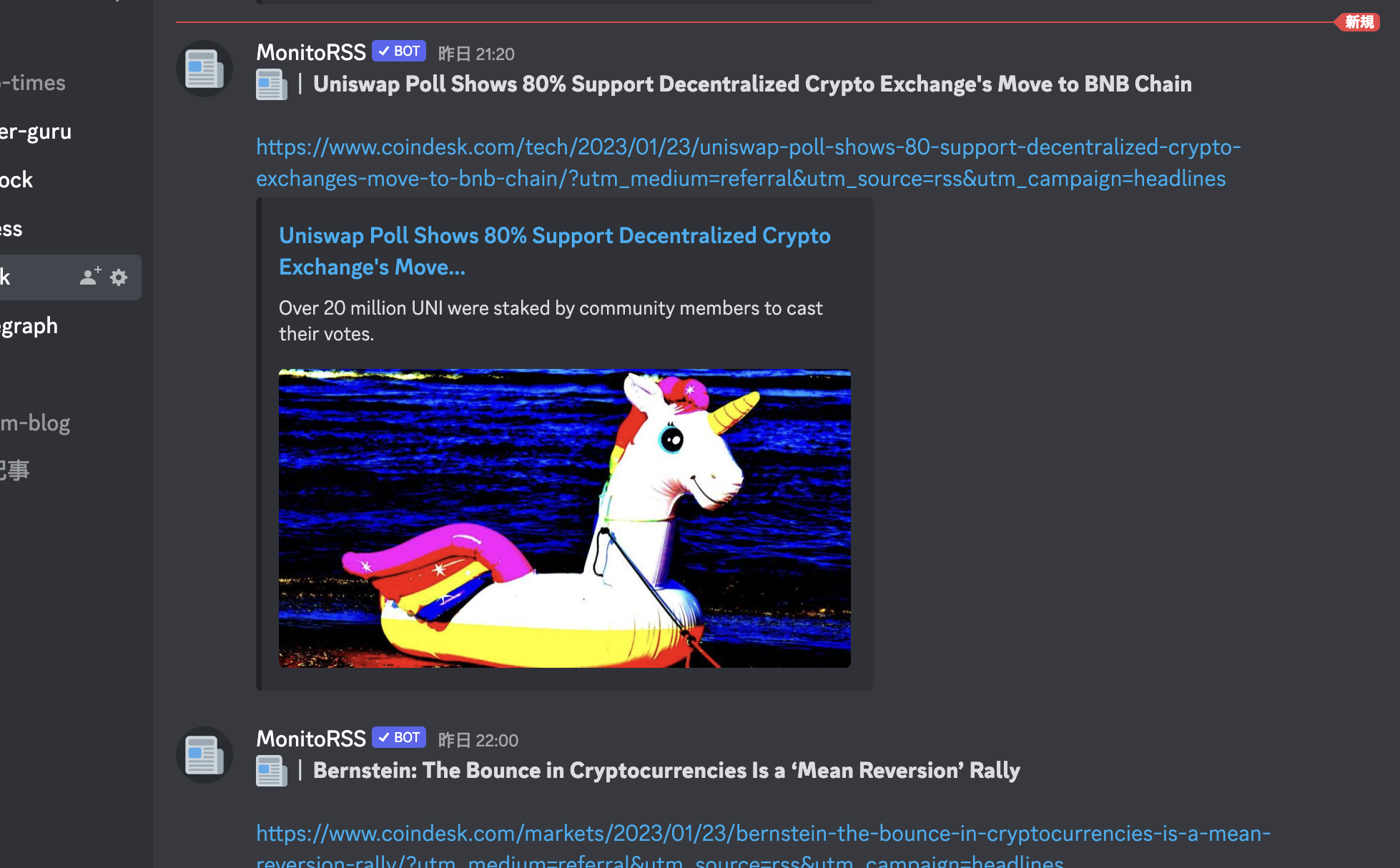Click newspaper emoji beside the Uniswap headline

click(x=272, y=84)
